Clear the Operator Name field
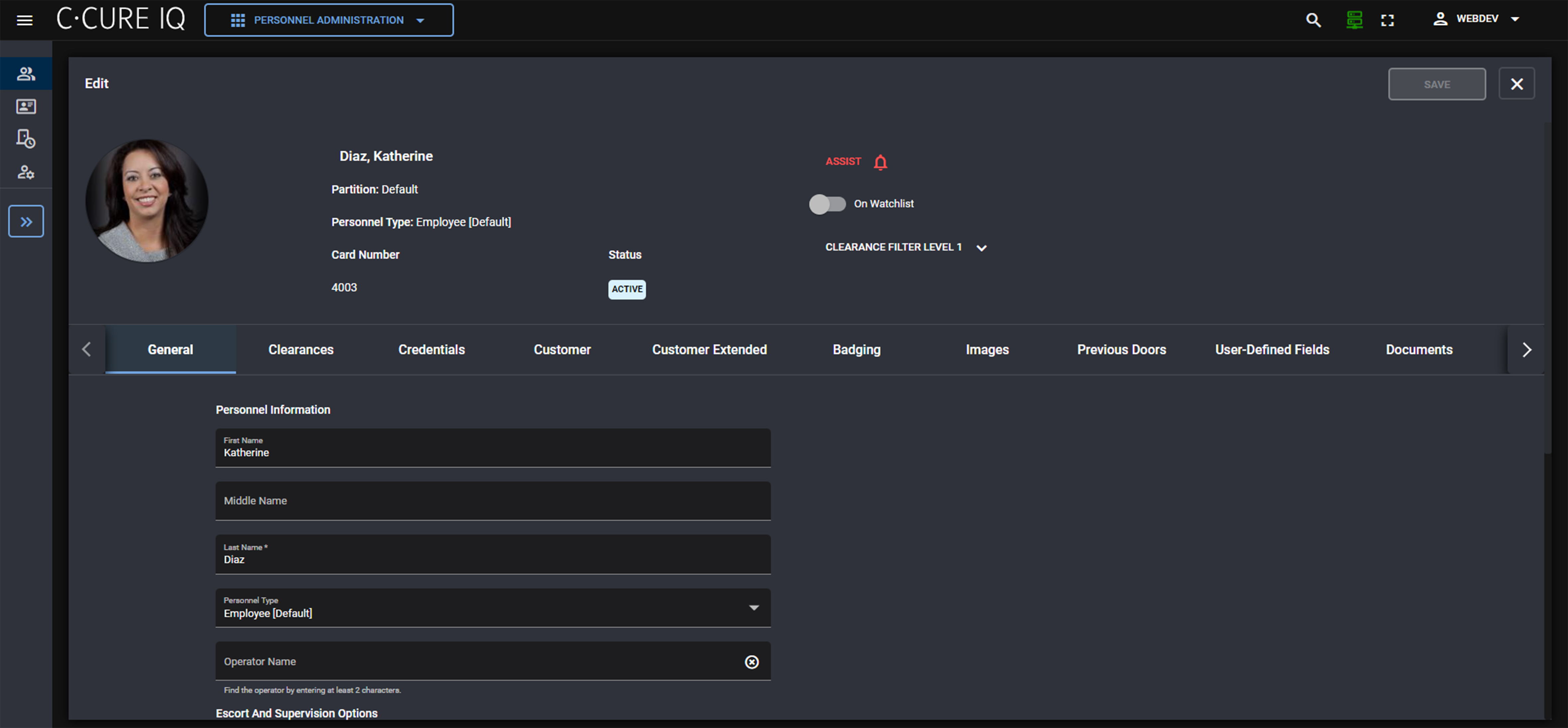The width and height of the screenshot is (1568, 728). click(752, 662)
